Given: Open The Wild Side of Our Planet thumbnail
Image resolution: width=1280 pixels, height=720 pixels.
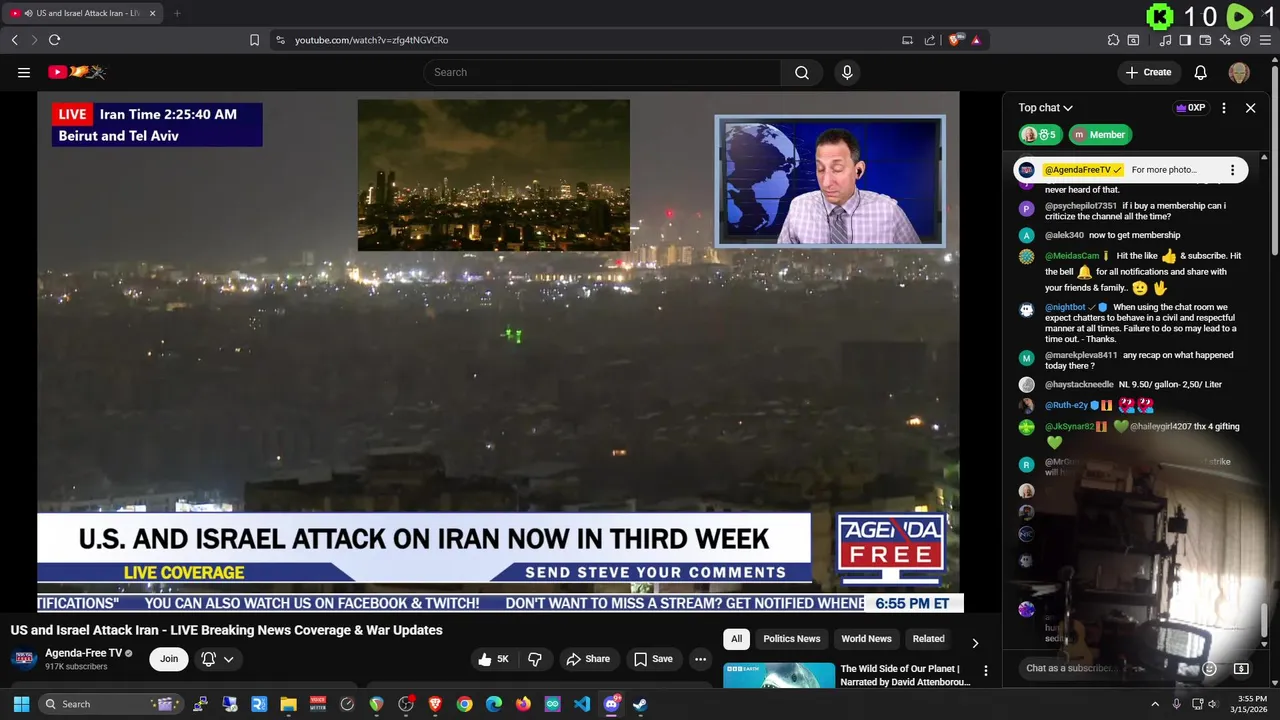Looking at the screenshot, I should pos(779,675).
